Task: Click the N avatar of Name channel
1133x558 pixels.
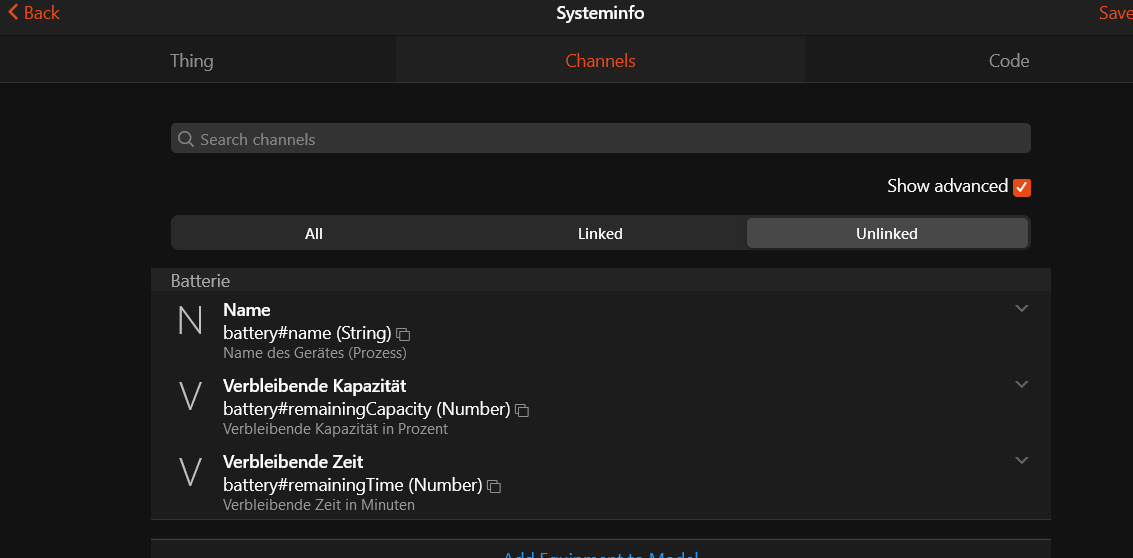Action: tap(190, 321)
